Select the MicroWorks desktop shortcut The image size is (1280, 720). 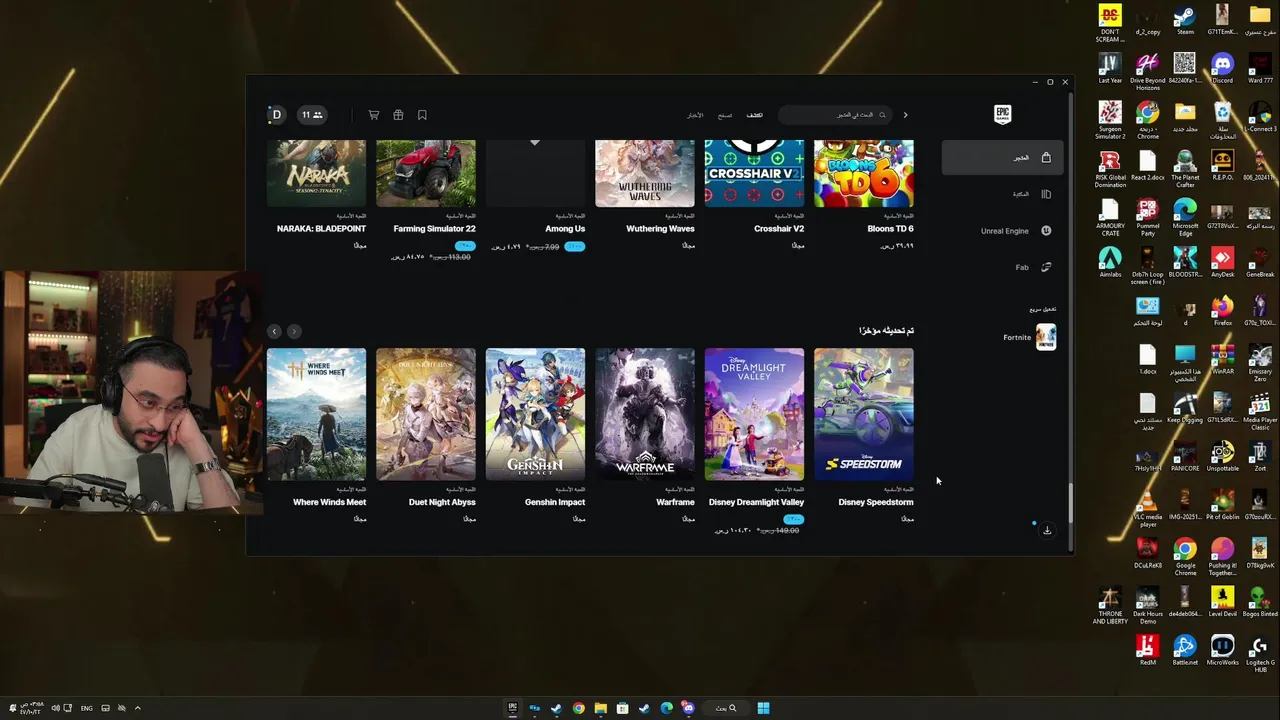1222,652
